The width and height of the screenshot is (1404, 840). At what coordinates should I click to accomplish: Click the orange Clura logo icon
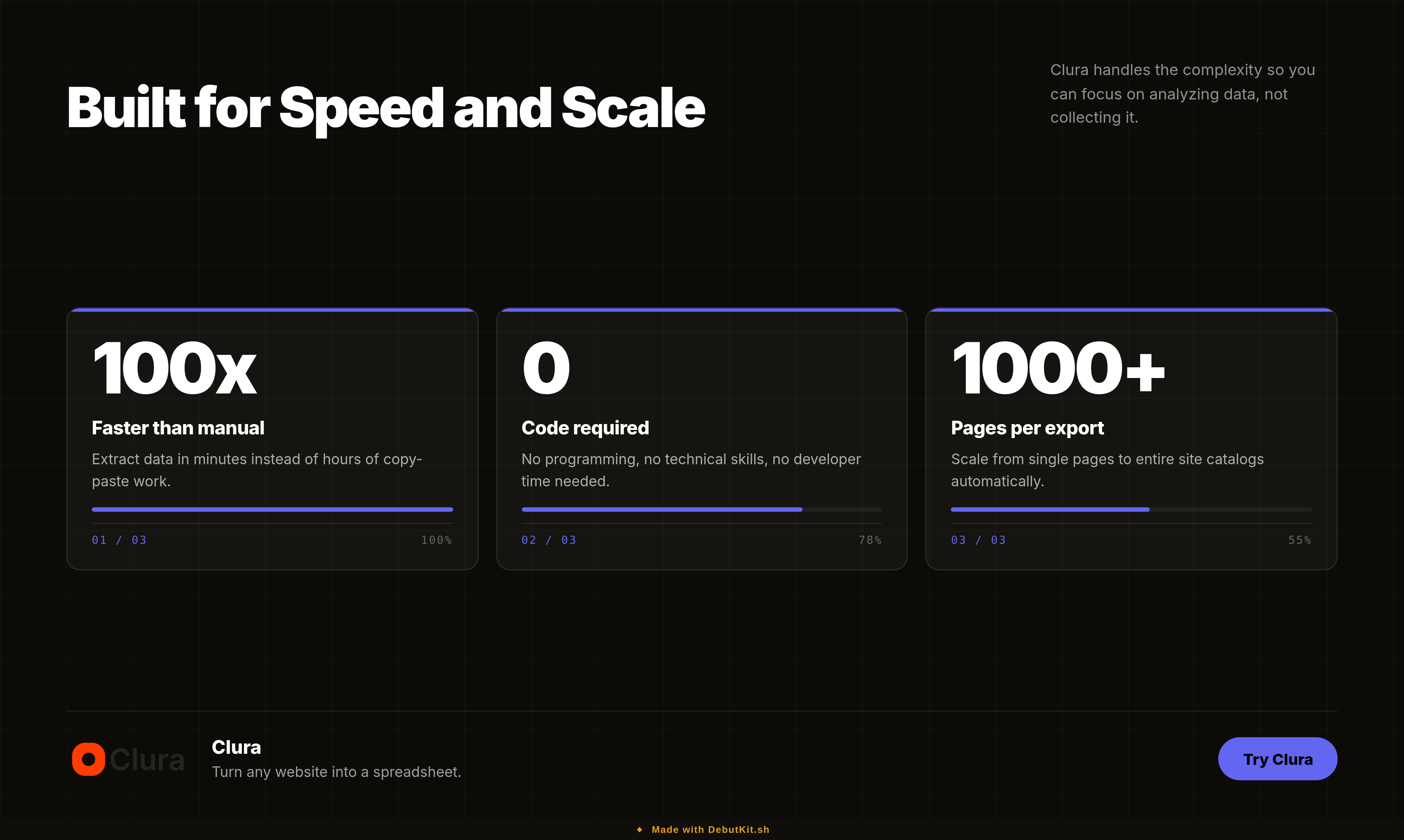point(88,759)
